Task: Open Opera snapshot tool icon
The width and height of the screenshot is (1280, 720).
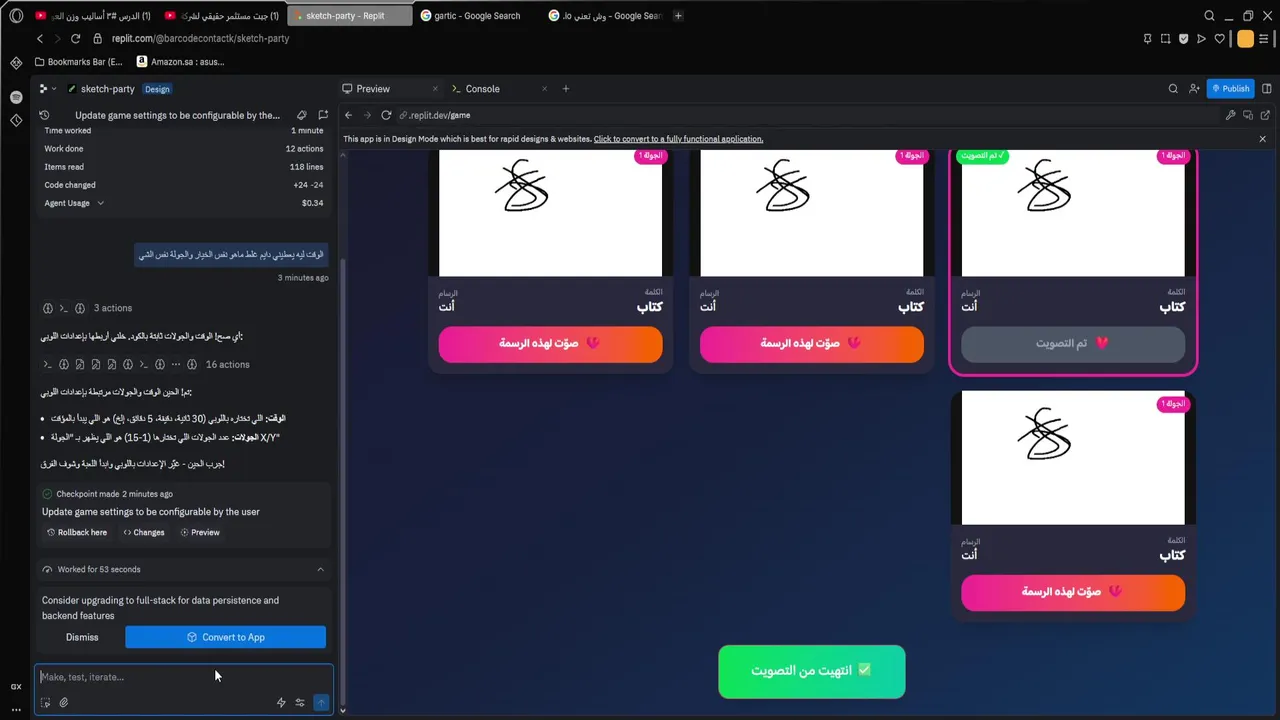Action: coord(1165,39)
